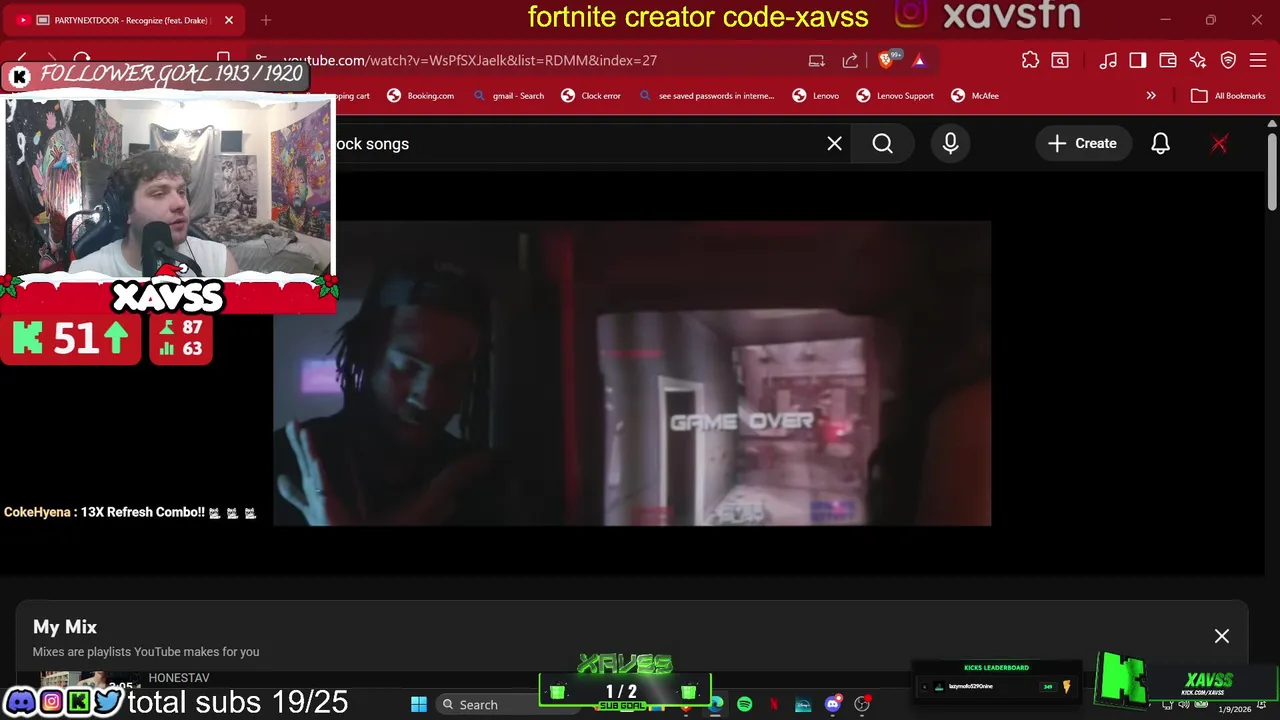Viewport: 1280px width, 720px height.
Task: Open the Windows Start menu
Action: 419,704
